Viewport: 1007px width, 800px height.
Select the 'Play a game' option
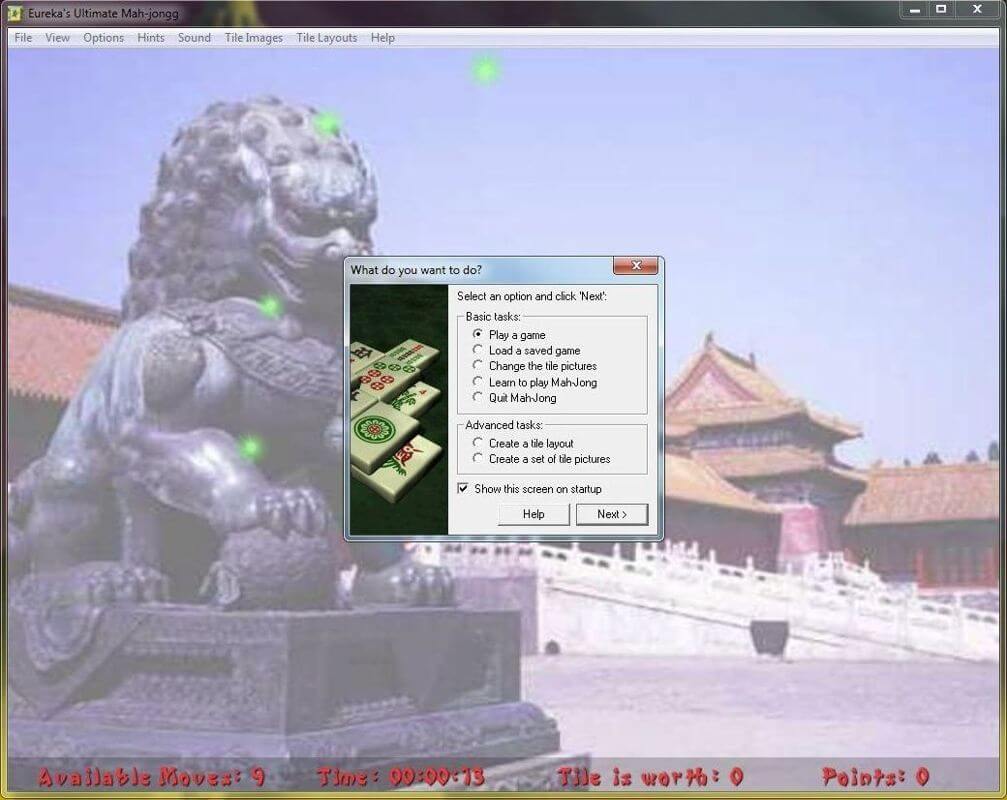509,335
